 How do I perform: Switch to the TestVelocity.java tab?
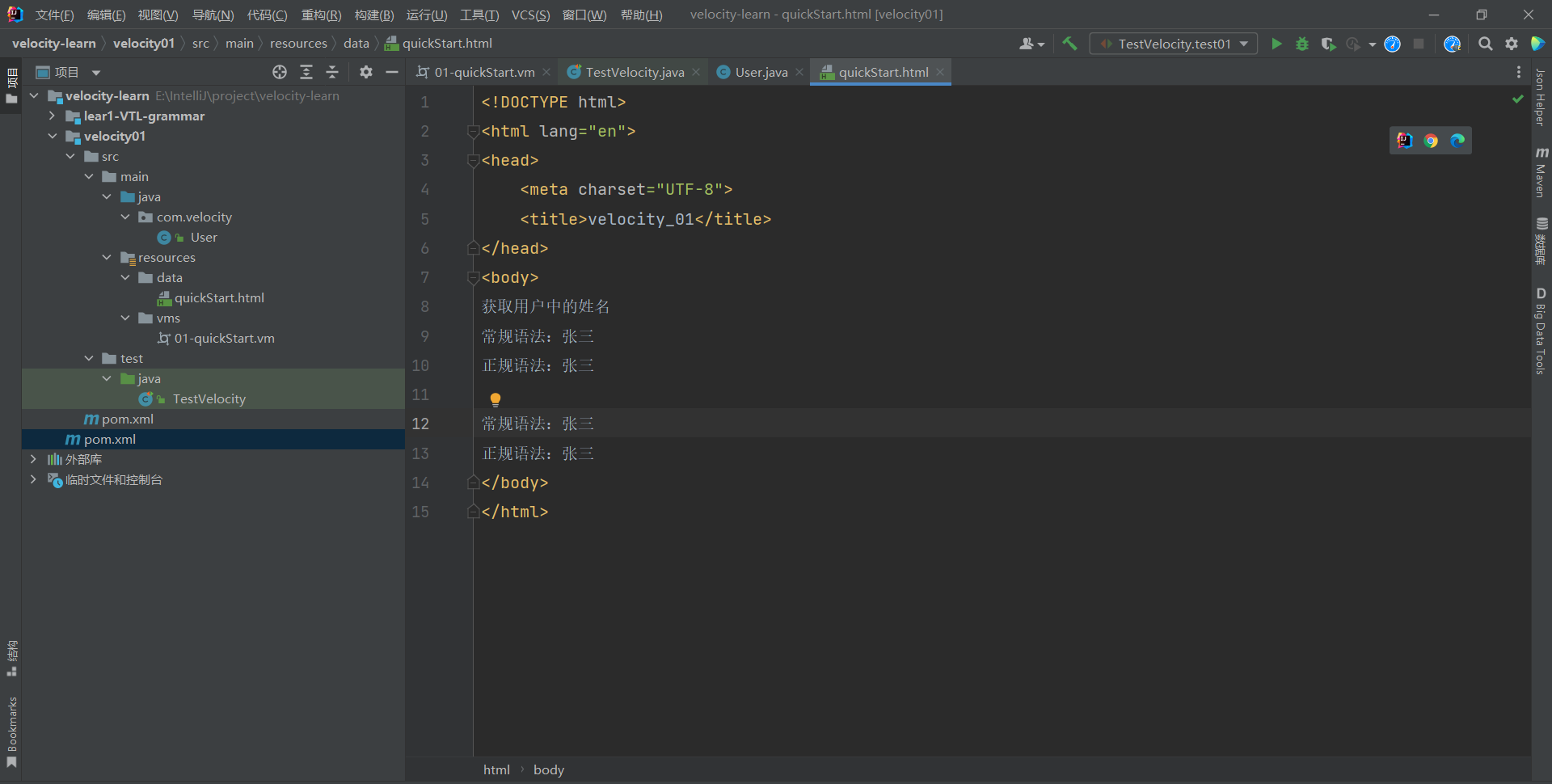click(635, 72)
